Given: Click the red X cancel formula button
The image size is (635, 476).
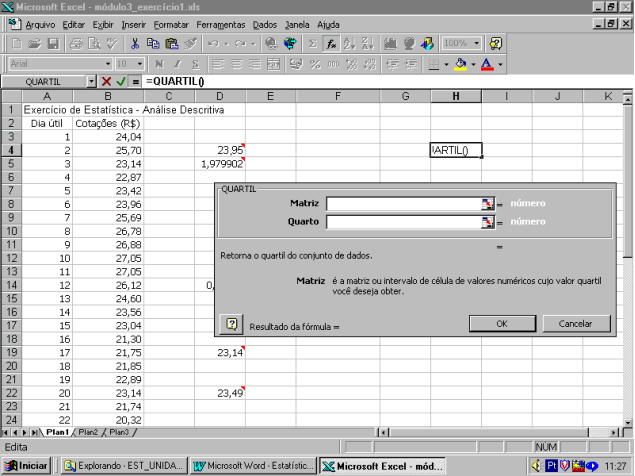Looking at the screenshot, I should coord(106,80).
